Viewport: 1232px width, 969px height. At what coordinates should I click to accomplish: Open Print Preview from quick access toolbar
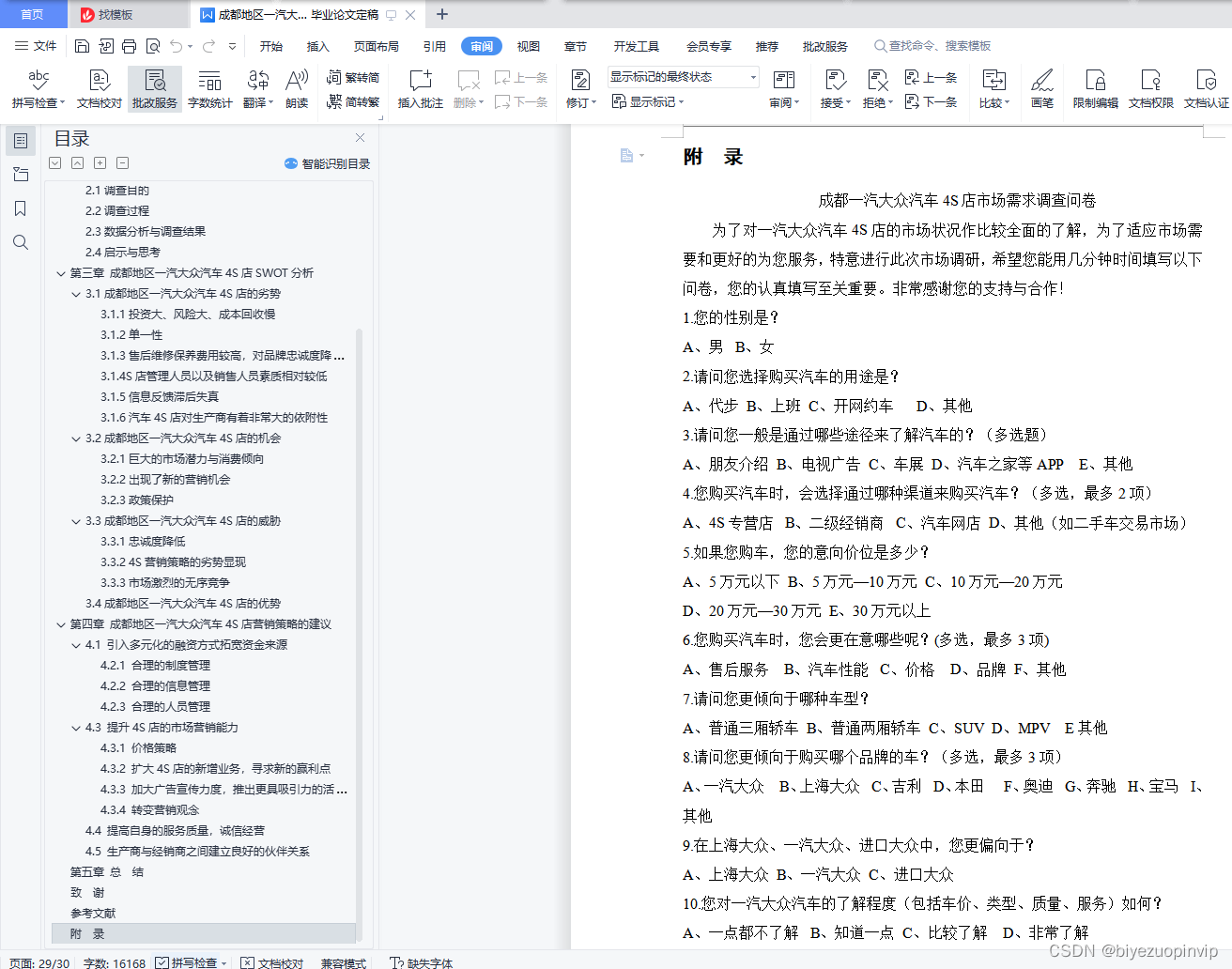pos(152,46)
